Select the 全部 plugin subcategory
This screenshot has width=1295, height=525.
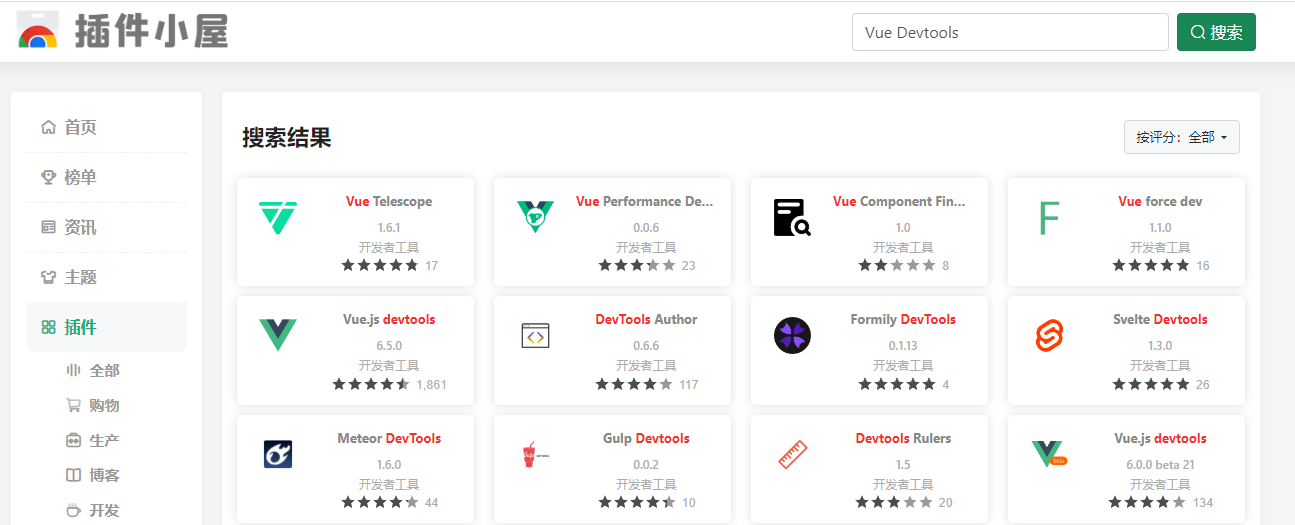pos(106,370)
